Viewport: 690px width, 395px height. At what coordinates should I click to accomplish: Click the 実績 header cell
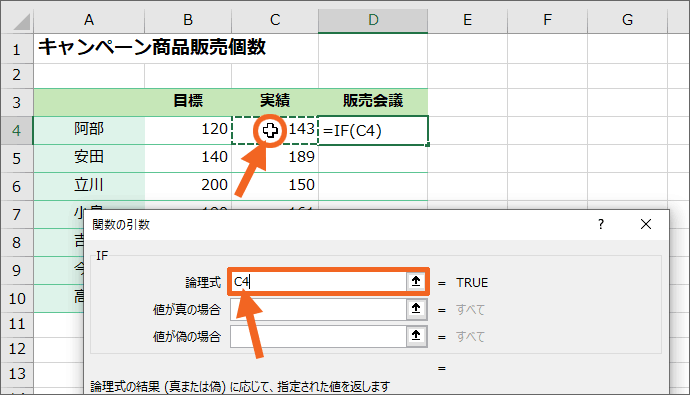(275, 102)
